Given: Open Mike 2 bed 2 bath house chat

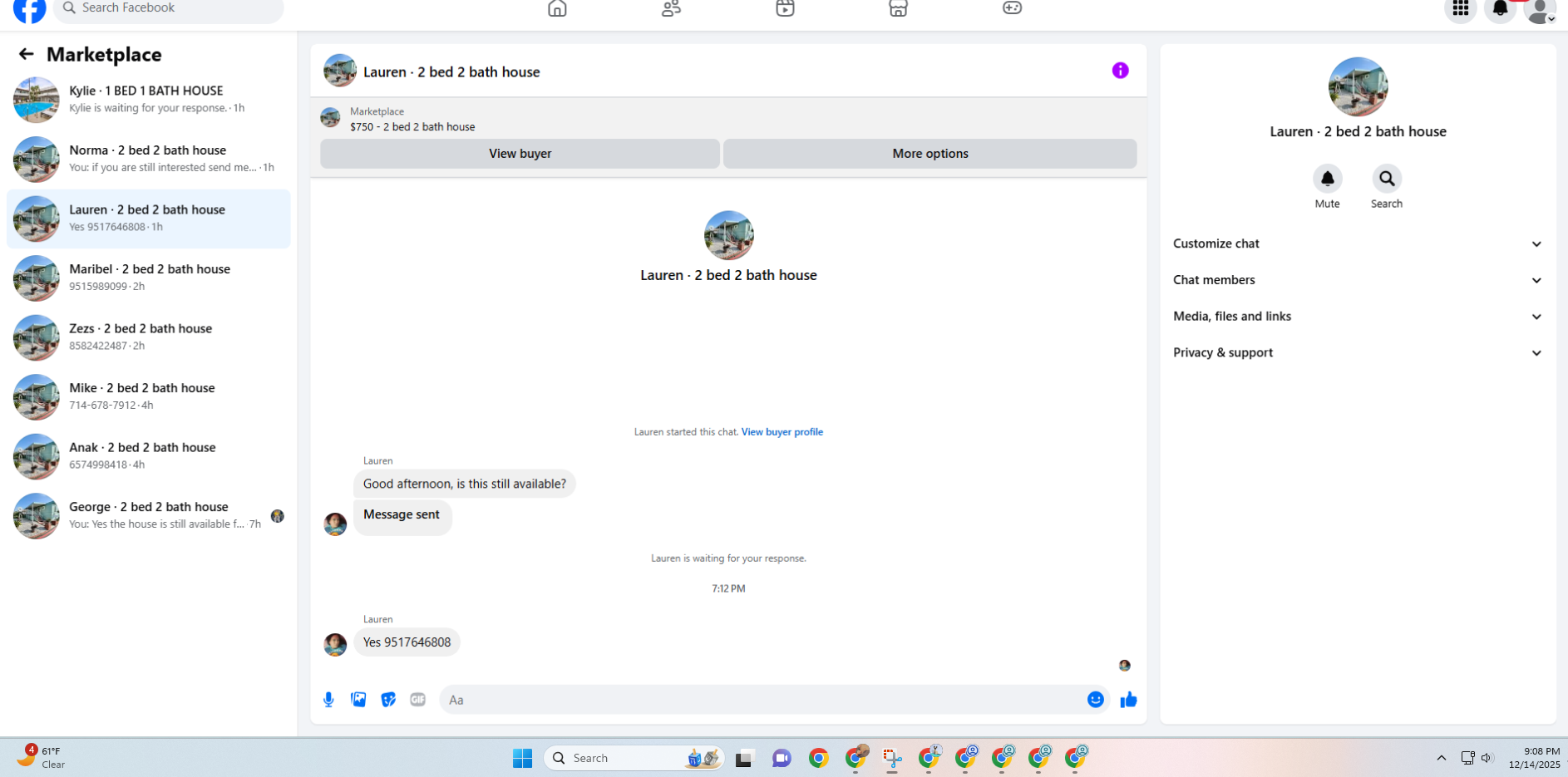Looking at the screenshot, I should point(149,397).
